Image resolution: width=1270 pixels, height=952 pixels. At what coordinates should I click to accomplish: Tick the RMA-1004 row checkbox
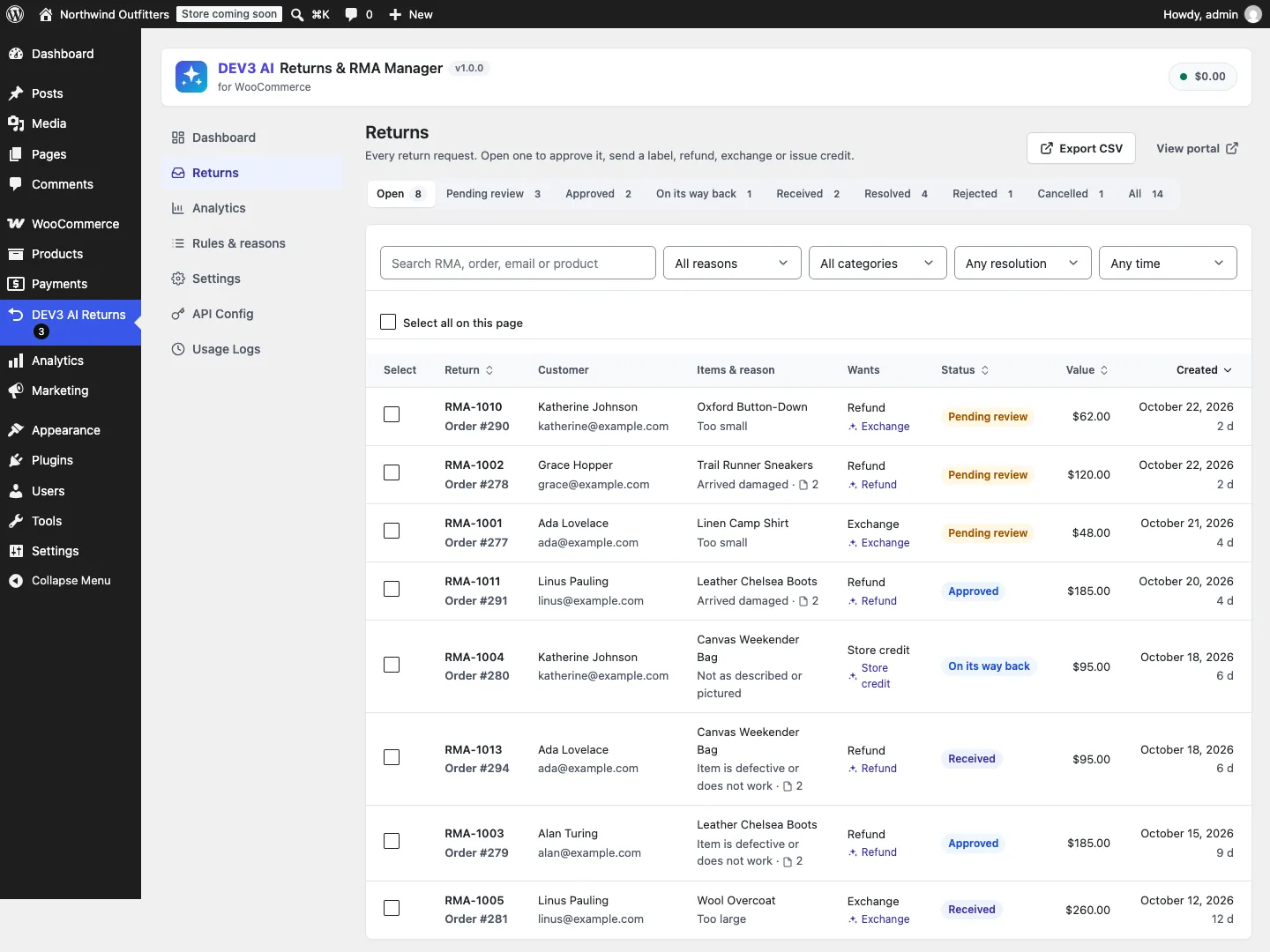(392, 665)
